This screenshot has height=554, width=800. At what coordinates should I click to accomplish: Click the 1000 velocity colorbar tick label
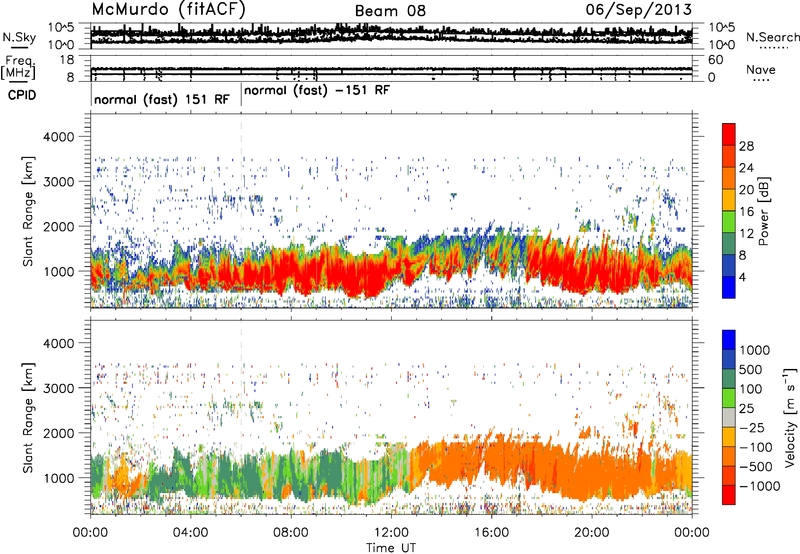point(755,350)
